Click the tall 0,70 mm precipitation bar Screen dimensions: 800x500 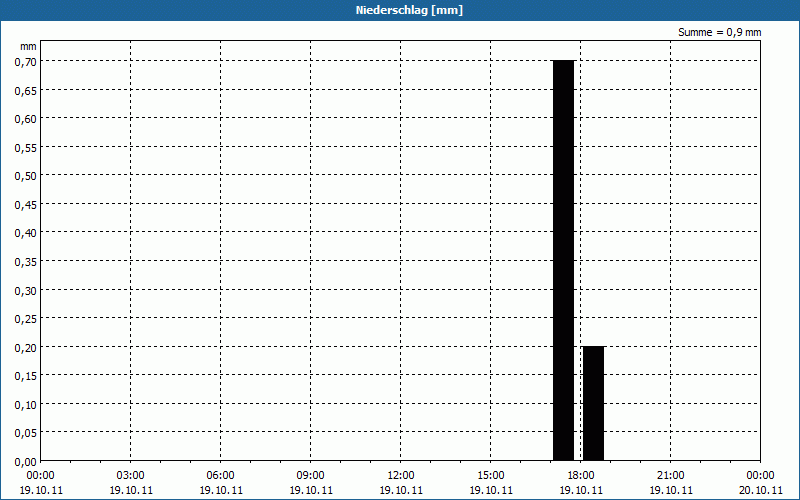[564, 260]
